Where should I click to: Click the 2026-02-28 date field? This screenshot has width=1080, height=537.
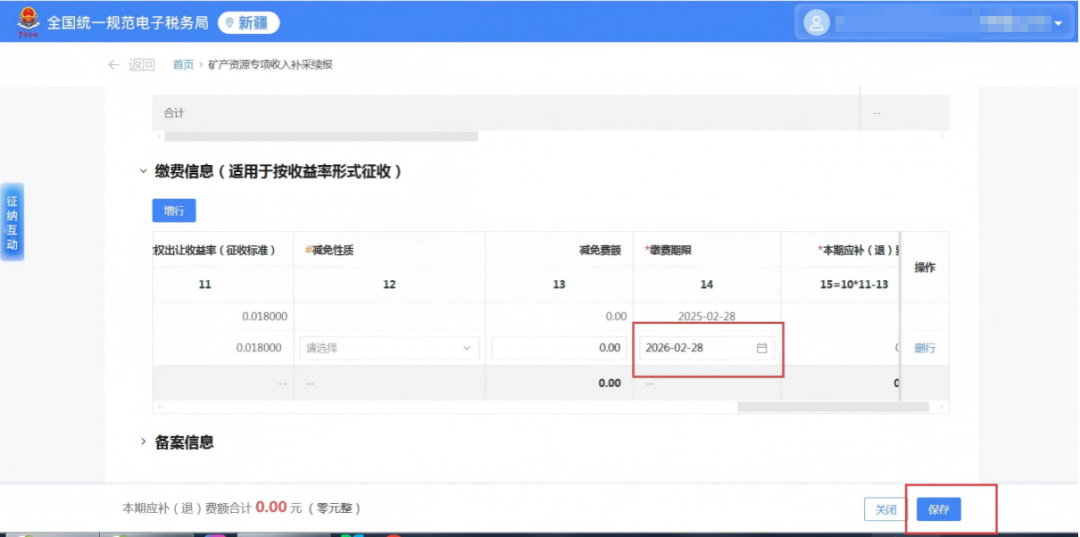tap(707, 348)
